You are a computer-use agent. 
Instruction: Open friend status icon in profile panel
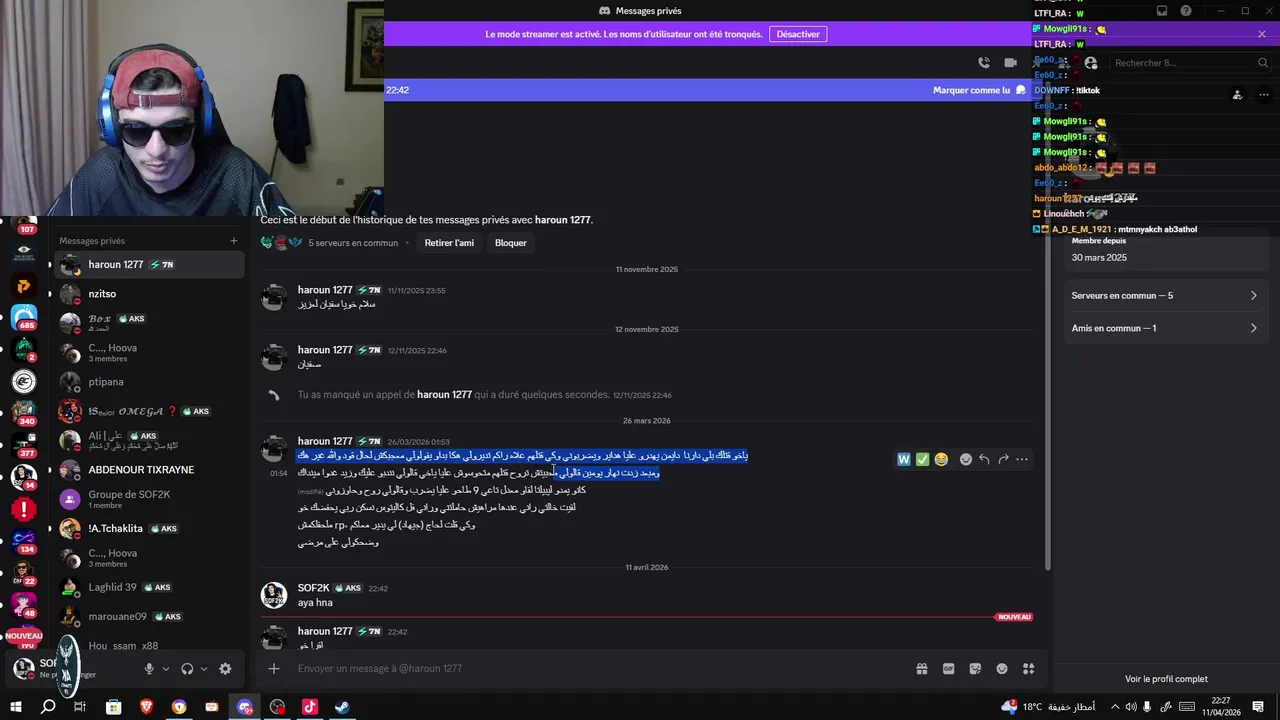[x=1237, y=95]
